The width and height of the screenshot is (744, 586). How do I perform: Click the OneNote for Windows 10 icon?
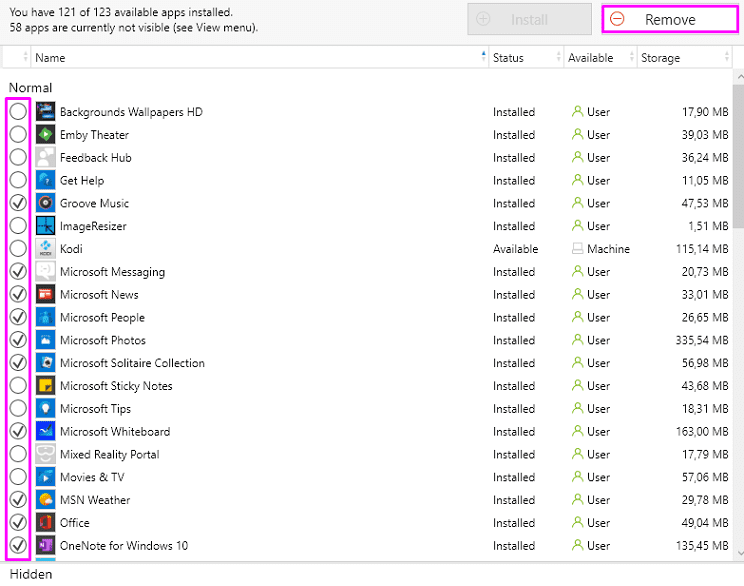(x=46, y=545)
